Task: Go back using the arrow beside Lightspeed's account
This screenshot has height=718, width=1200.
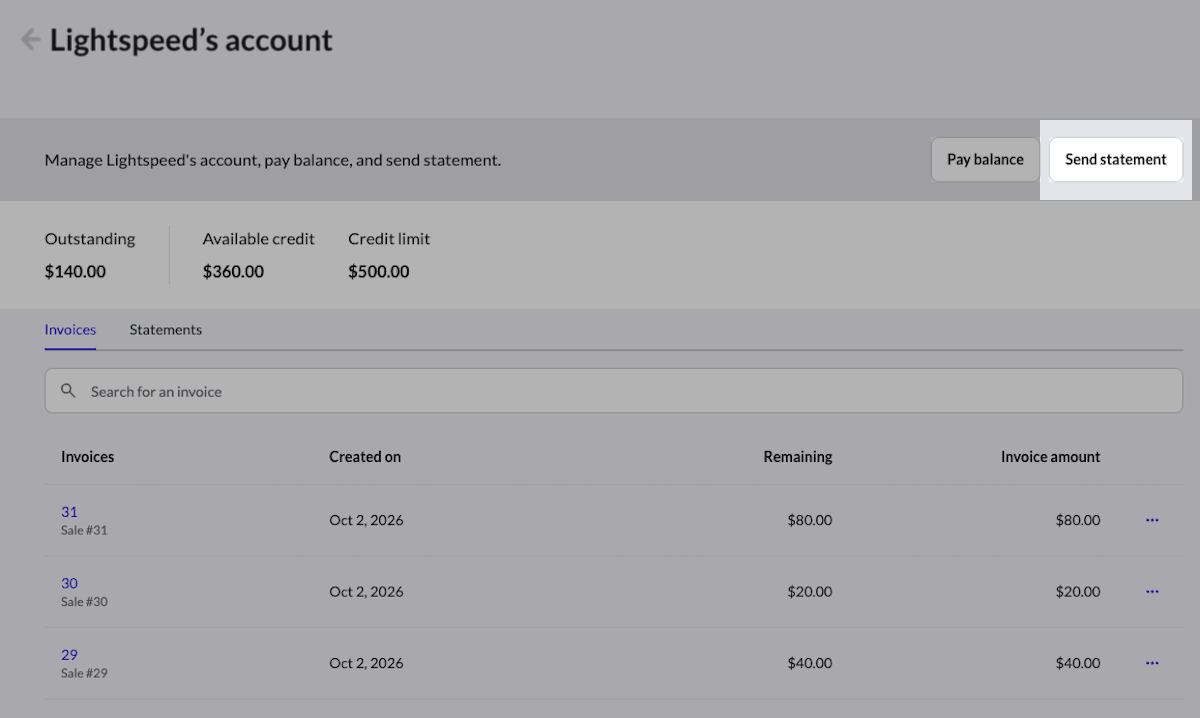Action: pos(31,40)
